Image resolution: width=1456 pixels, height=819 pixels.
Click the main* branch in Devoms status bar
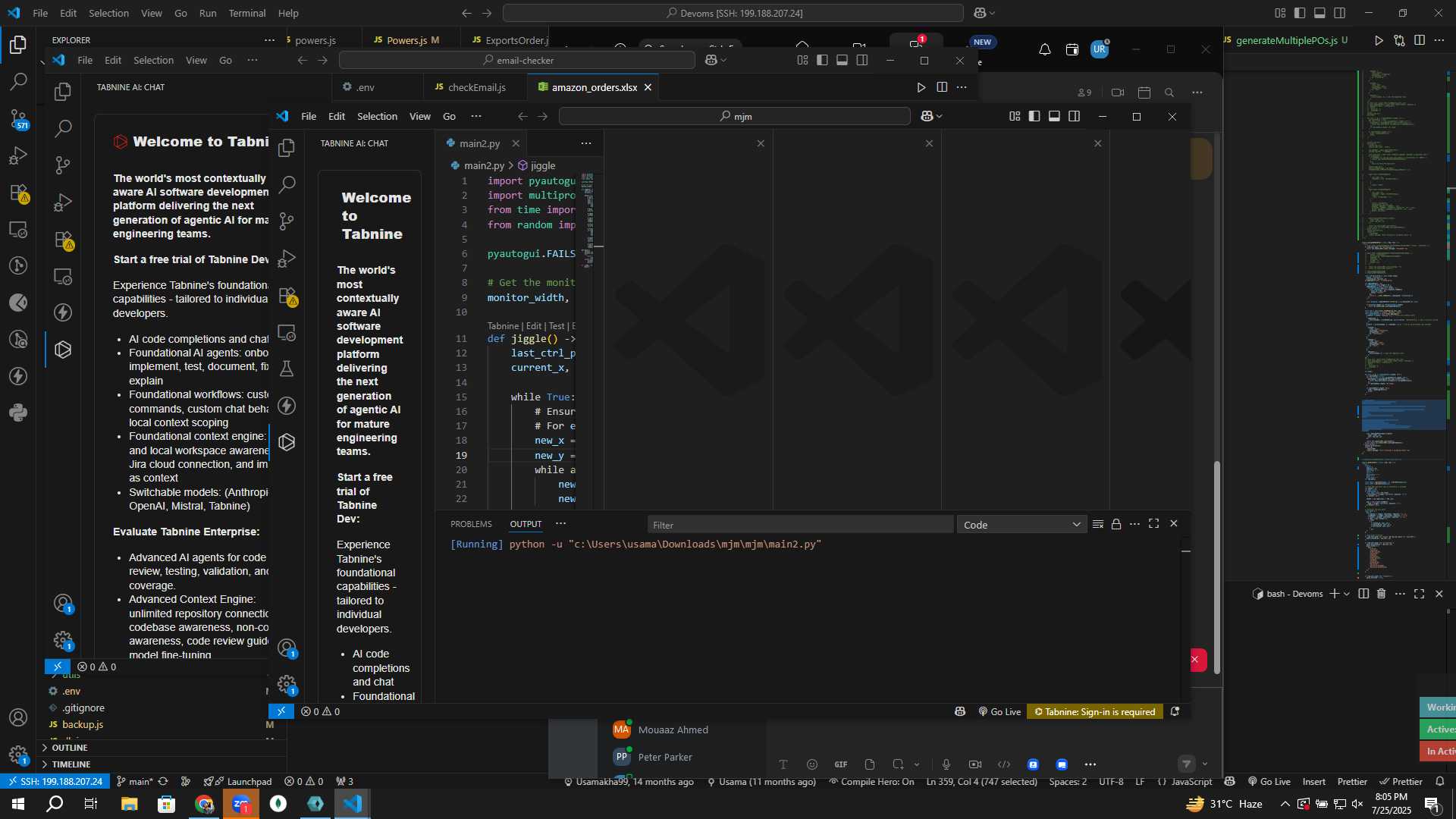pos(135,782)
